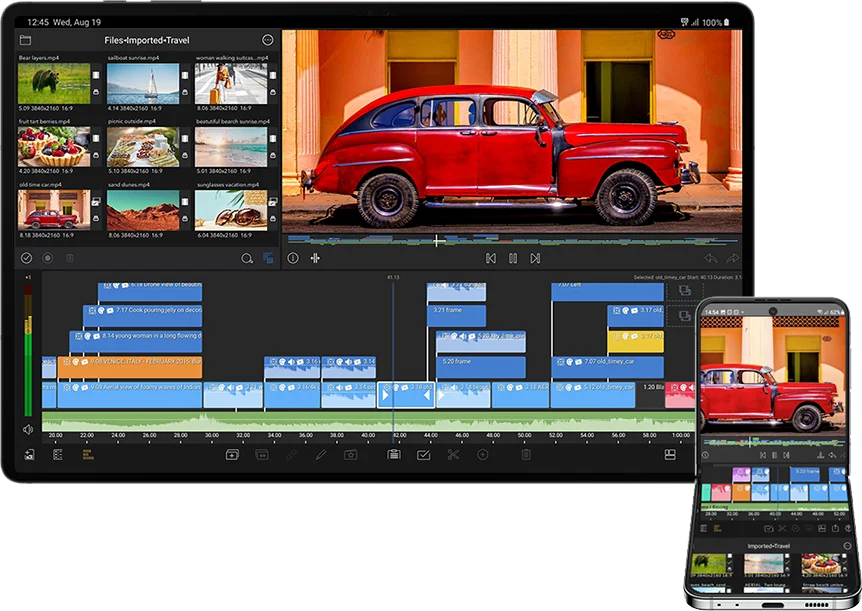
Task: Open the library options ellipsis menu
Action: (x=267, y=40)
